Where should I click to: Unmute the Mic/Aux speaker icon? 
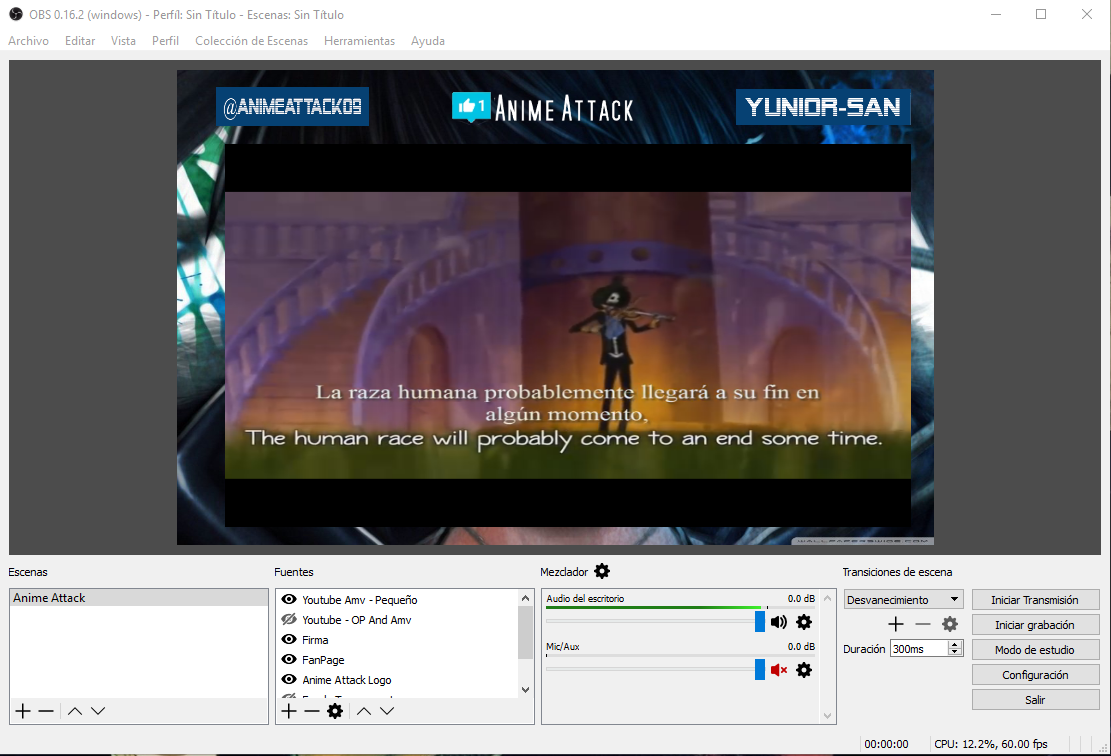(x=779, y=670)
